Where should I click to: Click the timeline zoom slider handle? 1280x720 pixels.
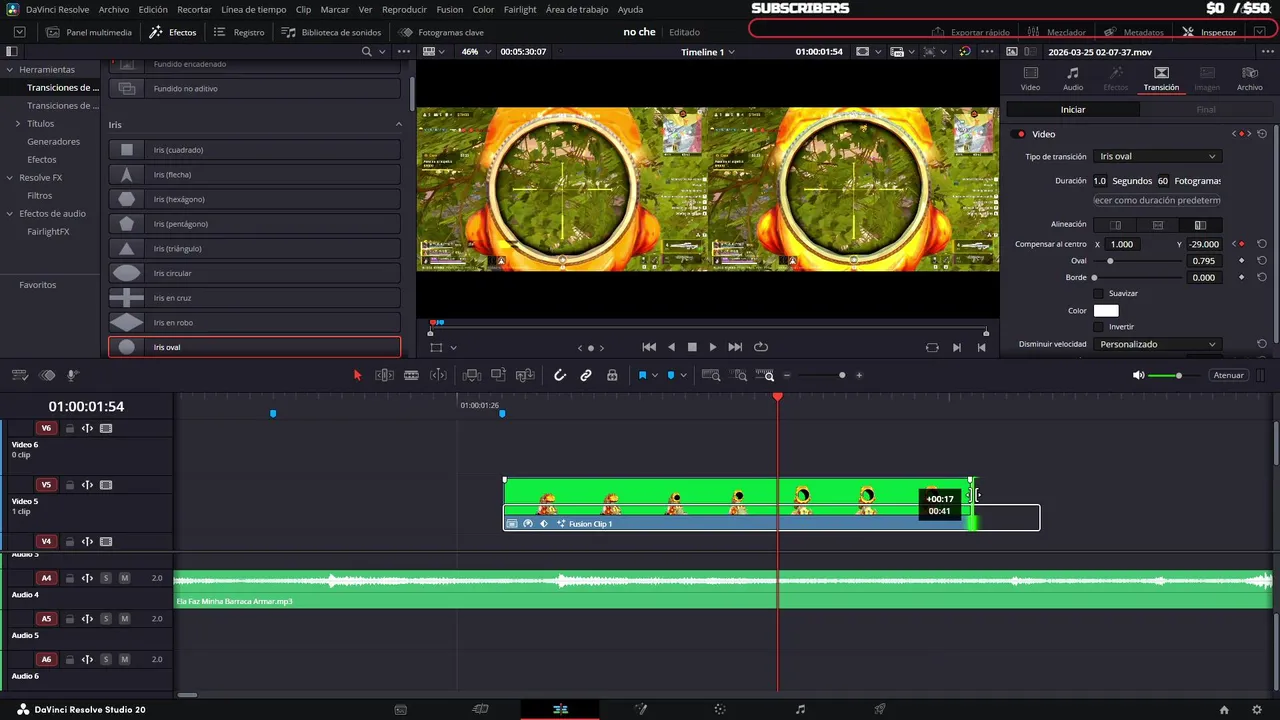click(x=842, y=375)
